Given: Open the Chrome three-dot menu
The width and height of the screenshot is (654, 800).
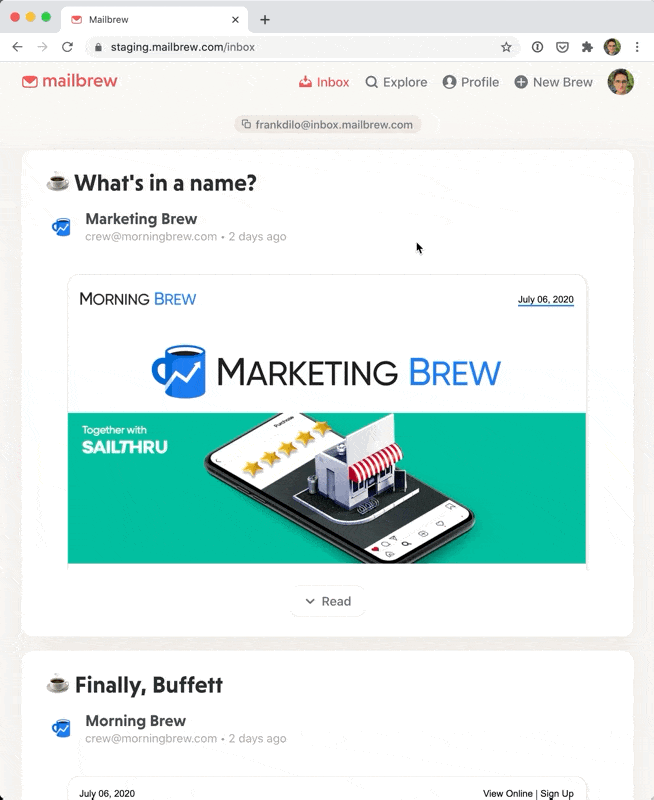Looking at the screenshot, I should 637,47.
